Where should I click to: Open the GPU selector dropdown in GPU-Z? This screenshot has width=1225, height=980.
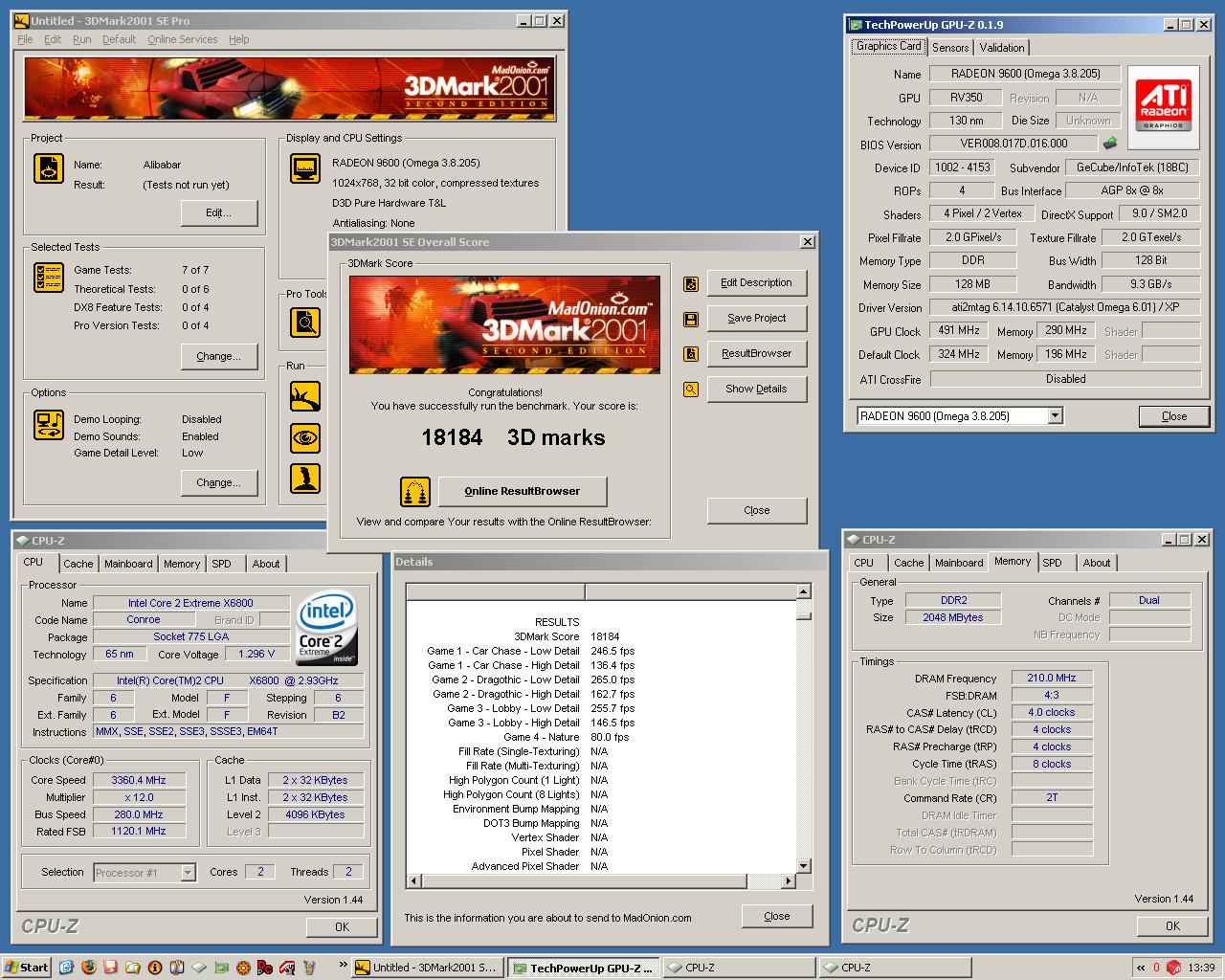point(1055,416)
